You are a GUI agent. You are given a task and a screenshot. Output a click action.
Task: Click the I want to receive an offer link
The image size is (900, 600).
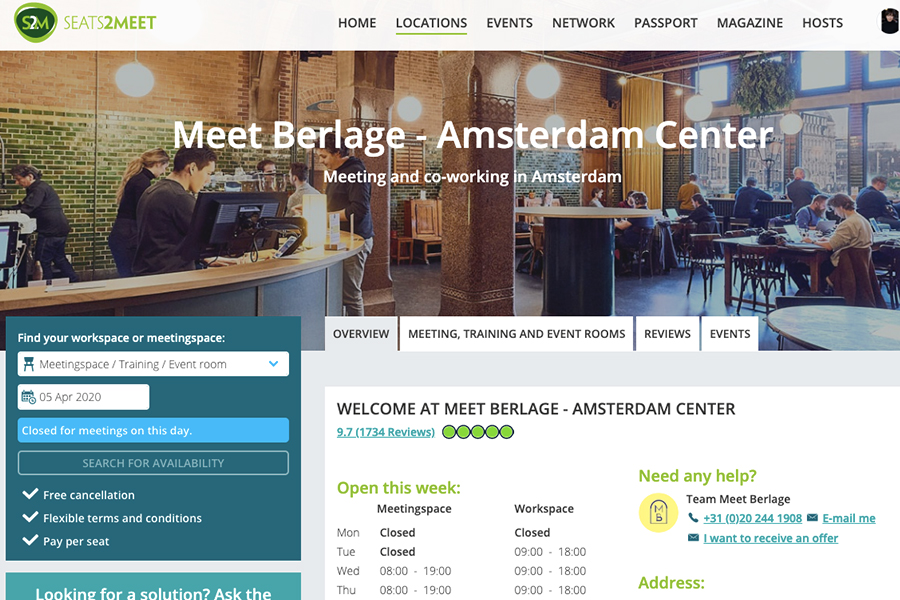point(771,538)
